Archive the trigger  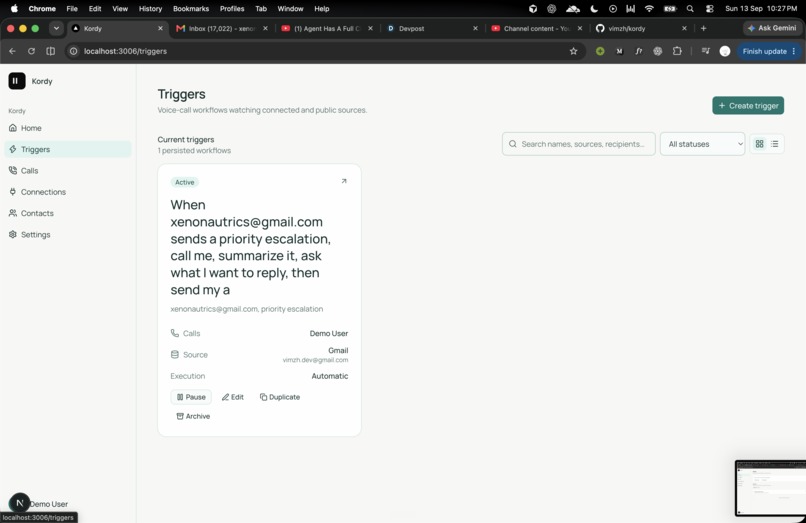click(193, 416)
